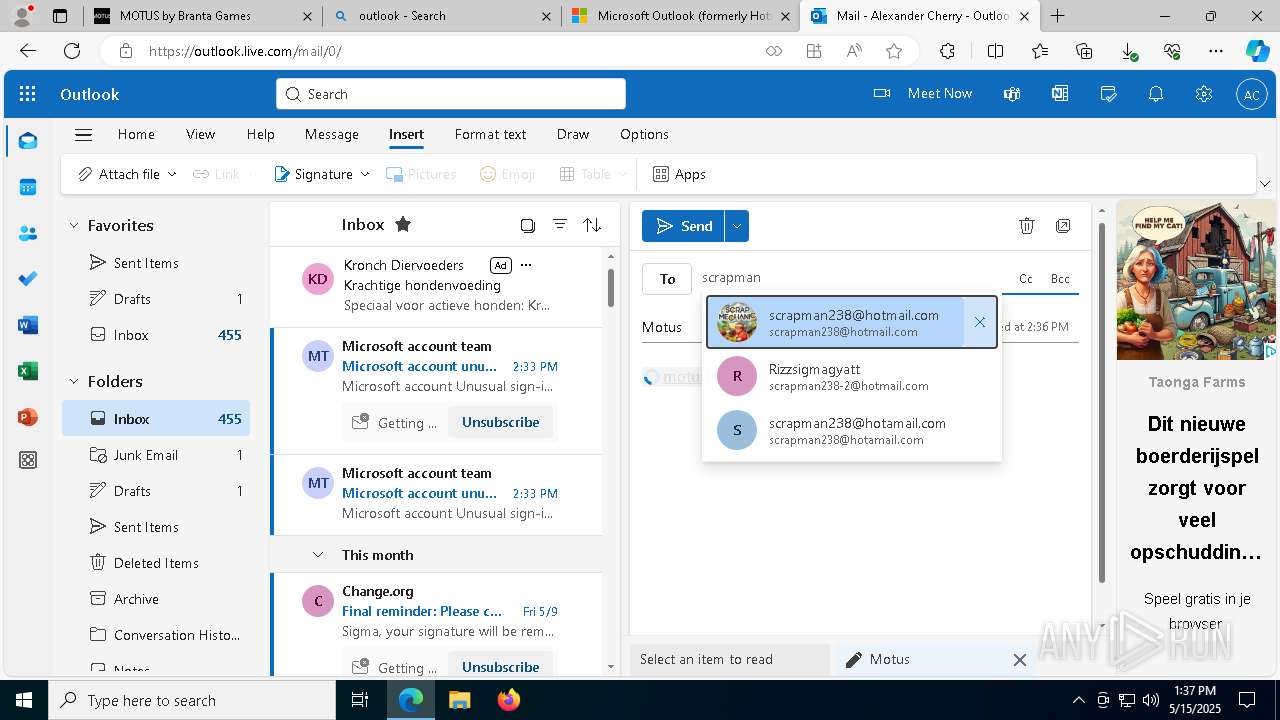Remove scrapman238@hotmail.com suggestion
This screenshot has width=1280, height=720.
[980, 322]
